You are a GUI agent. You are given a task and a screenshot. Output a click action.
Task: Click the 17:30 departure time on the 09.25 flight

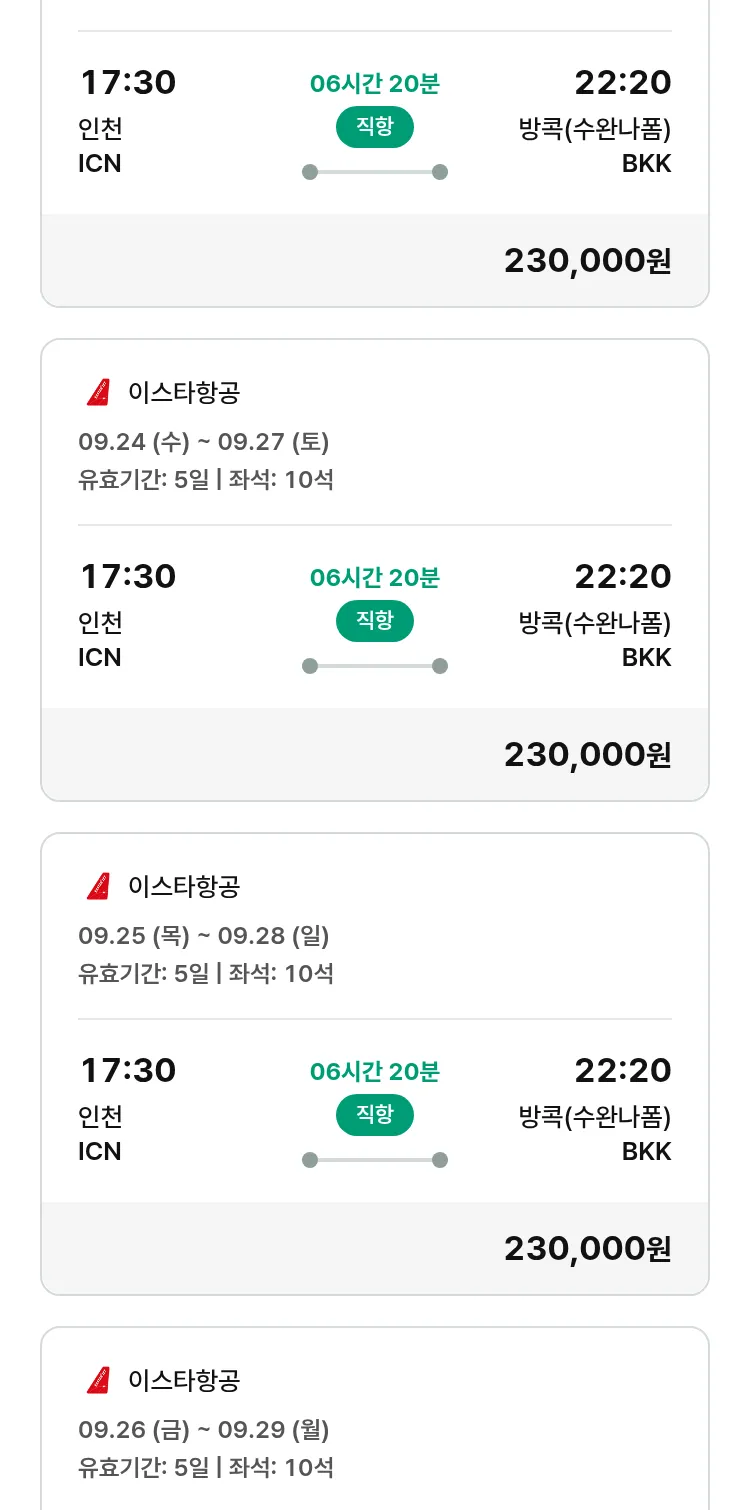point(128,1071)
